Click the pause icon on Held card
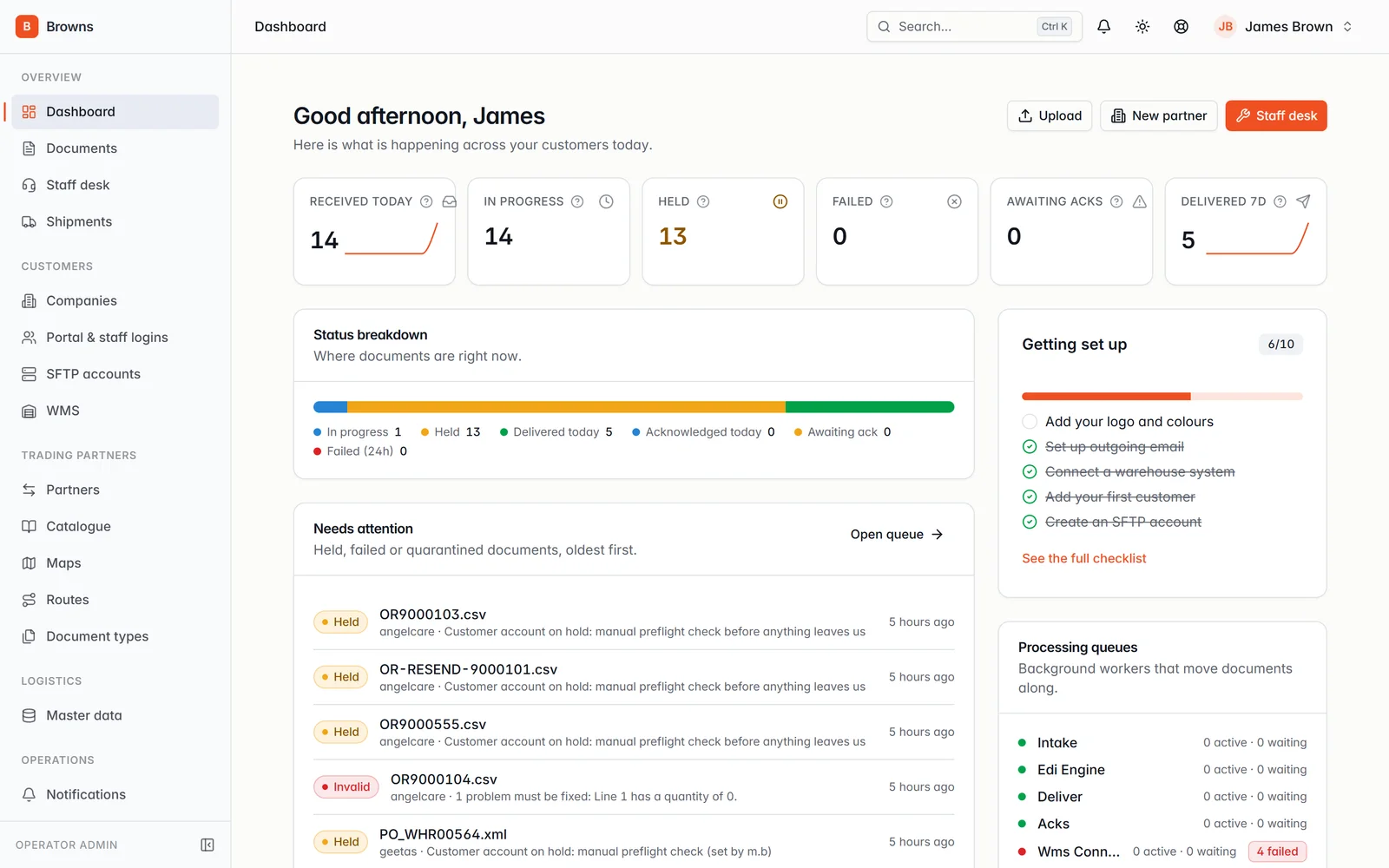 [780, 201]
